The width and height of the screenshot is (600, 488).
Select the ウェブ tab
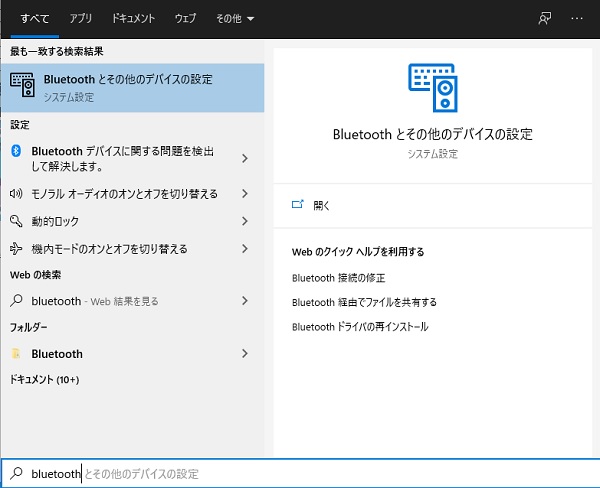click(185, 19)
